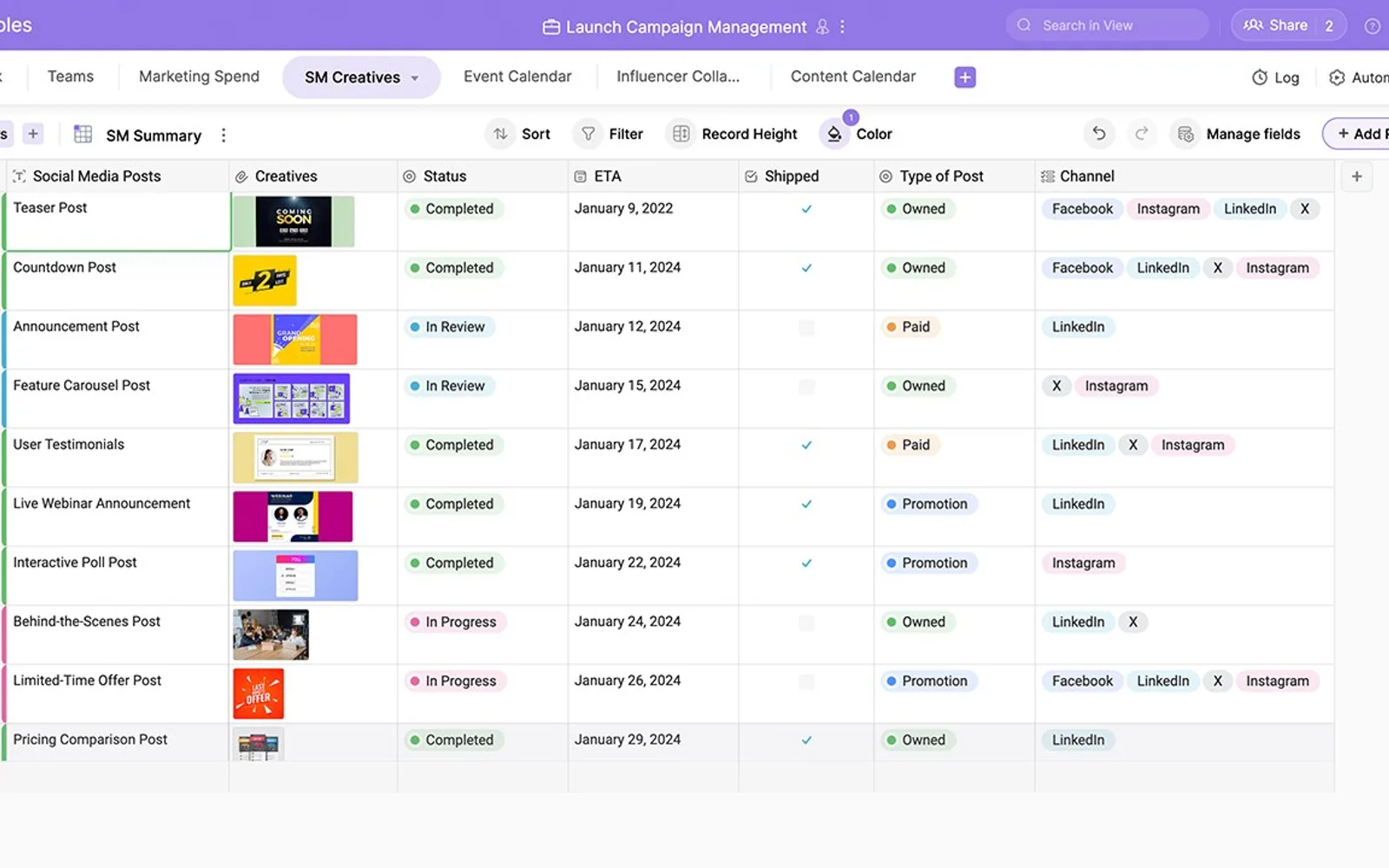1389x868 pixels.
Task: Click the redo arrow icon
Action: pyautogui.click(x=1142, y=134)
